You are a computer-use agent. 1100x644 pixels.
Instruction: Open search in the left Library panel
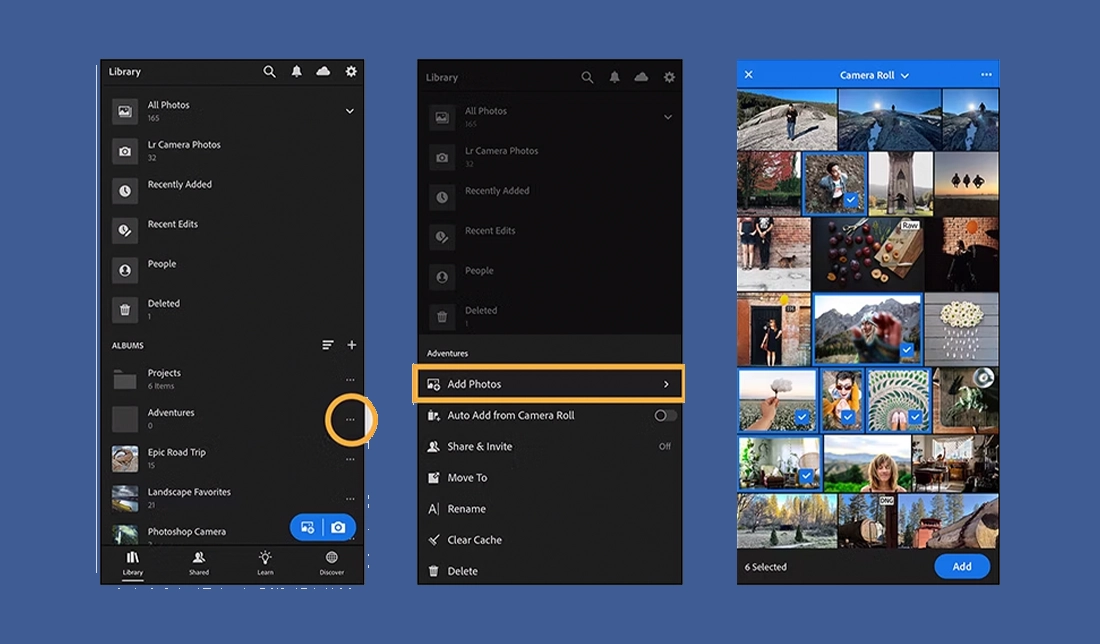click(270, 72)
